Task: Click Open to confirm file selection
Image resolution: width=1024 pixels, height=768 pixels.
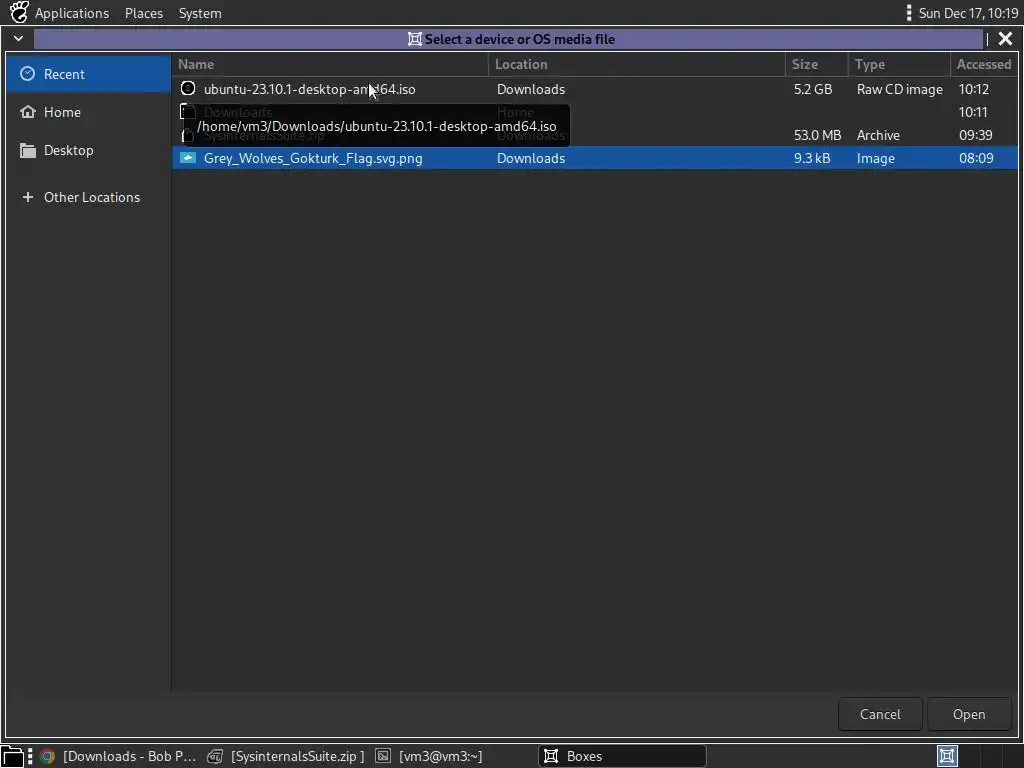Action: point(969,714)
